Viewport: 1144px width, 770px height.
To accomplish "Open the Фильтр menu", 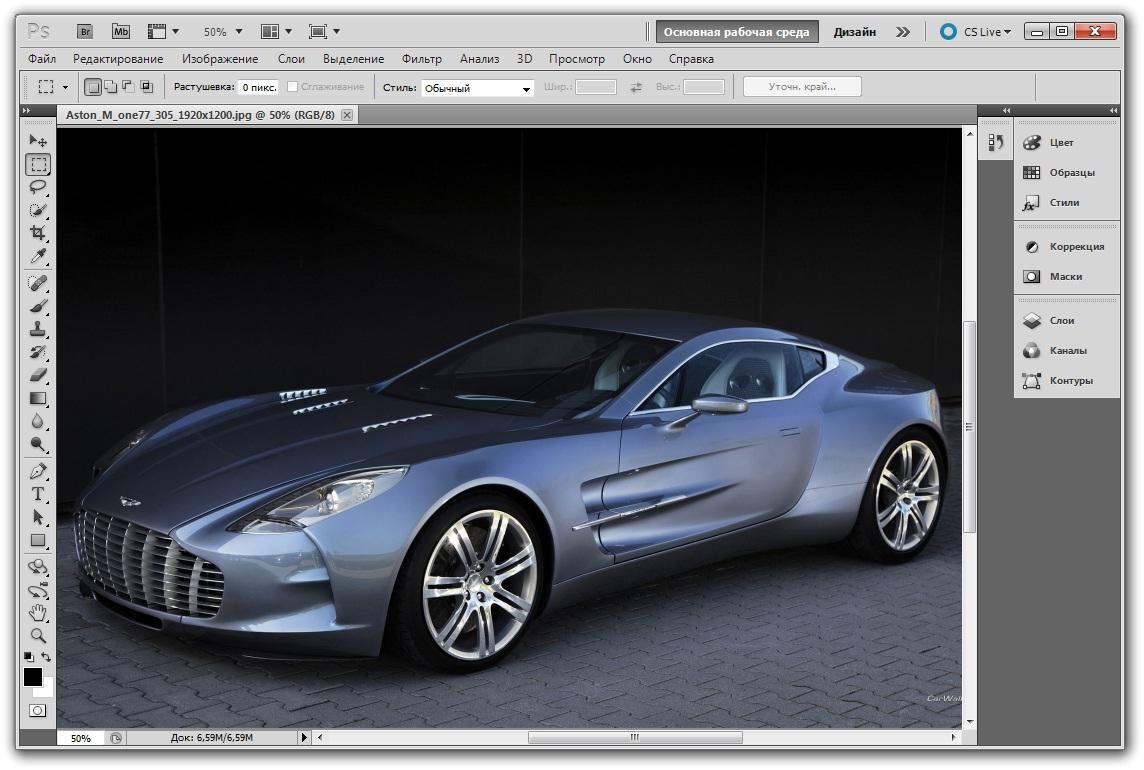I will 421,59.
